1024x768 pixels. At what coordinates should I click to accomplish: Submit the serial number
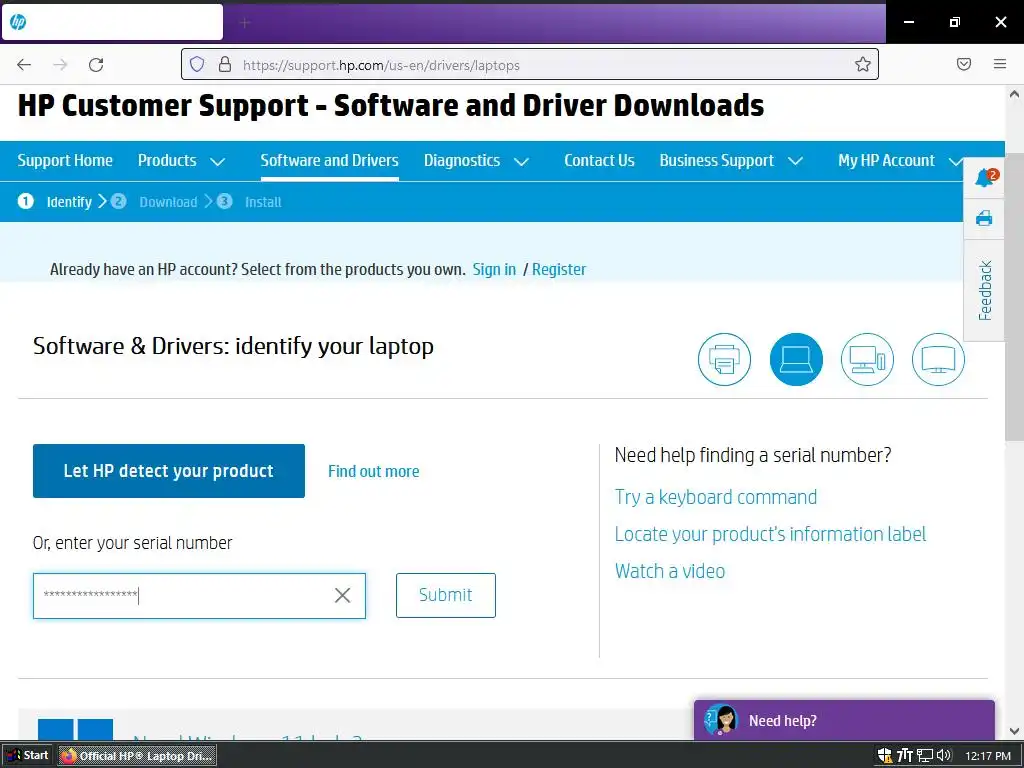[x=445, y=595]
